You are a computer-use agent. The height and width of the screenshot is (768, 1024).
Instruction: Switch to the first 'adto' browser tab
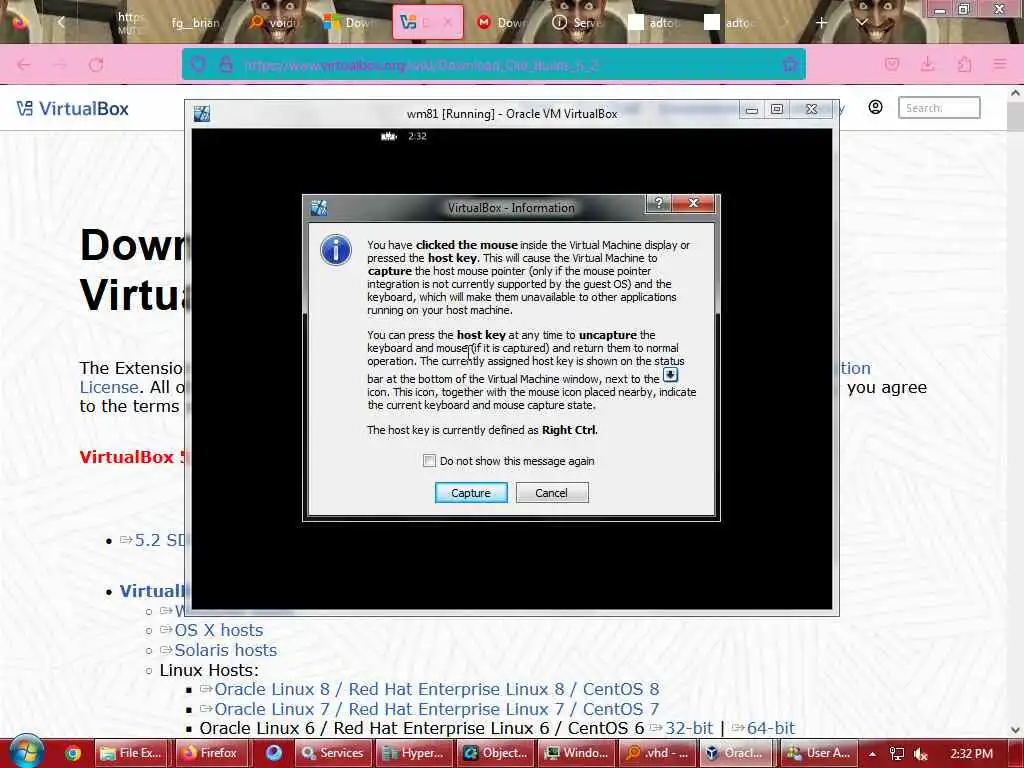point(656,23)
